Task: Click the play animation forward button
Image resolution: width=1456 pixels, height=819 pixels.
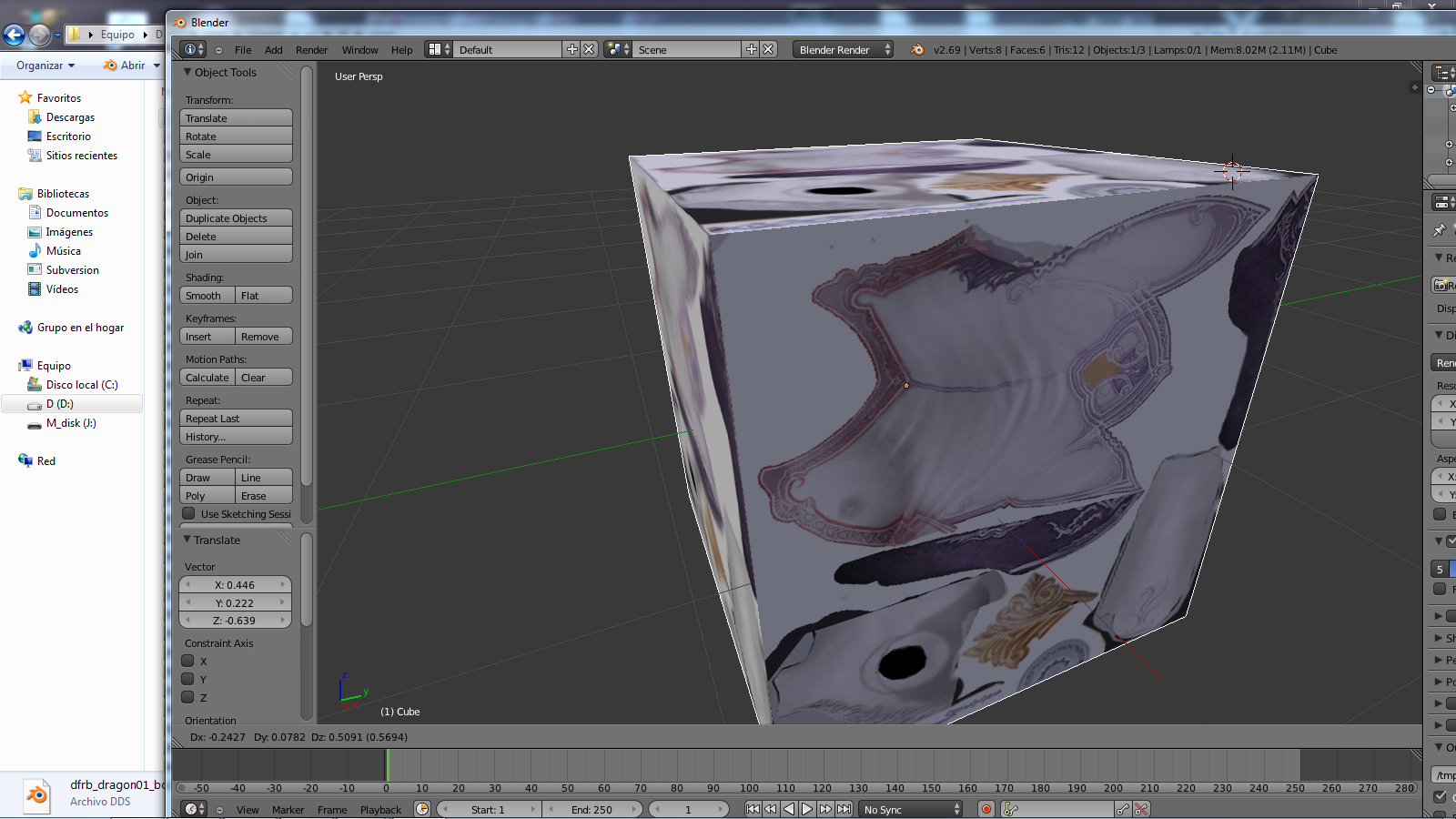Action: pyautogui.click(x=807, y=809)
